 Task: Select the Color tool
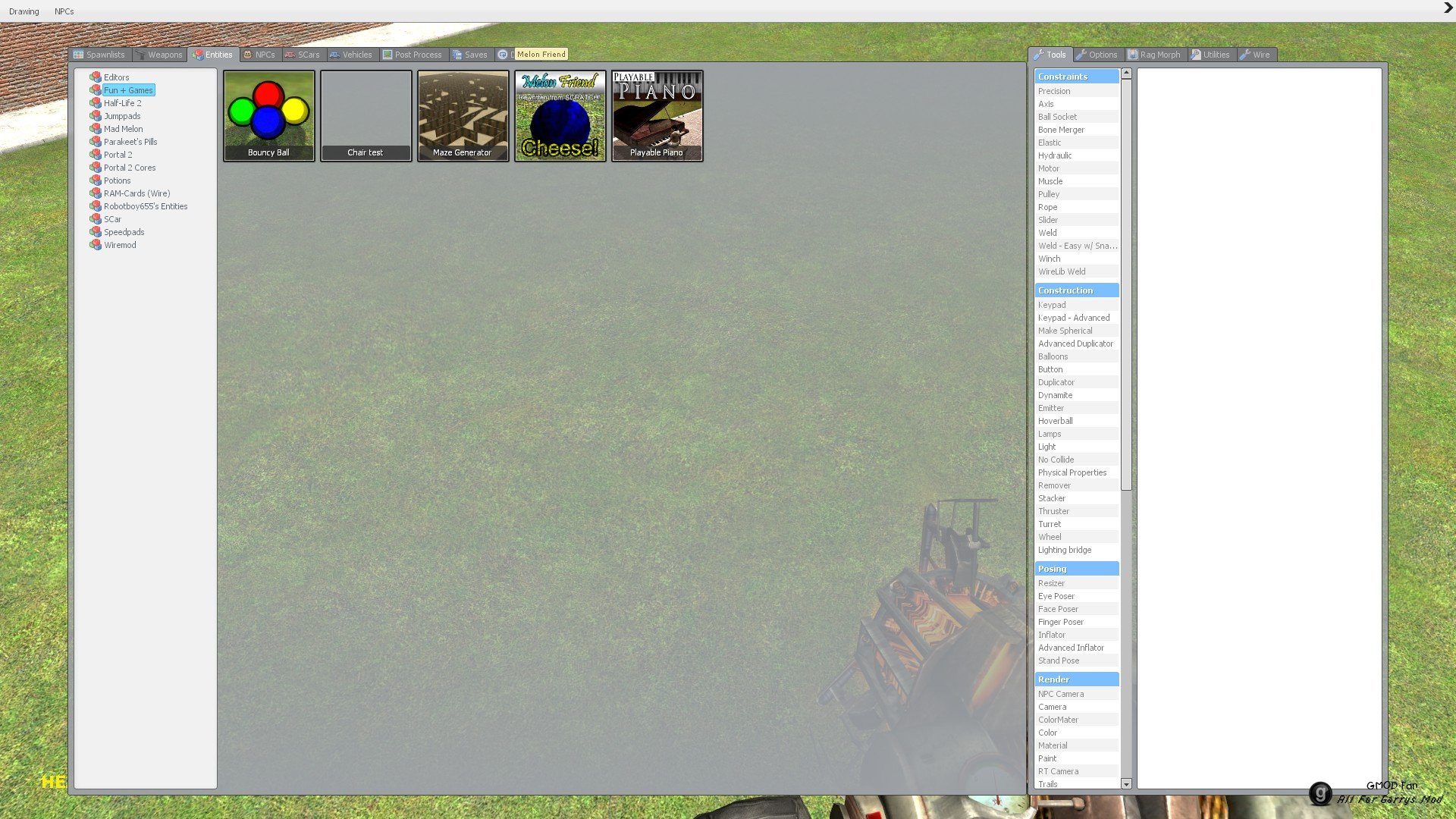1077,733
